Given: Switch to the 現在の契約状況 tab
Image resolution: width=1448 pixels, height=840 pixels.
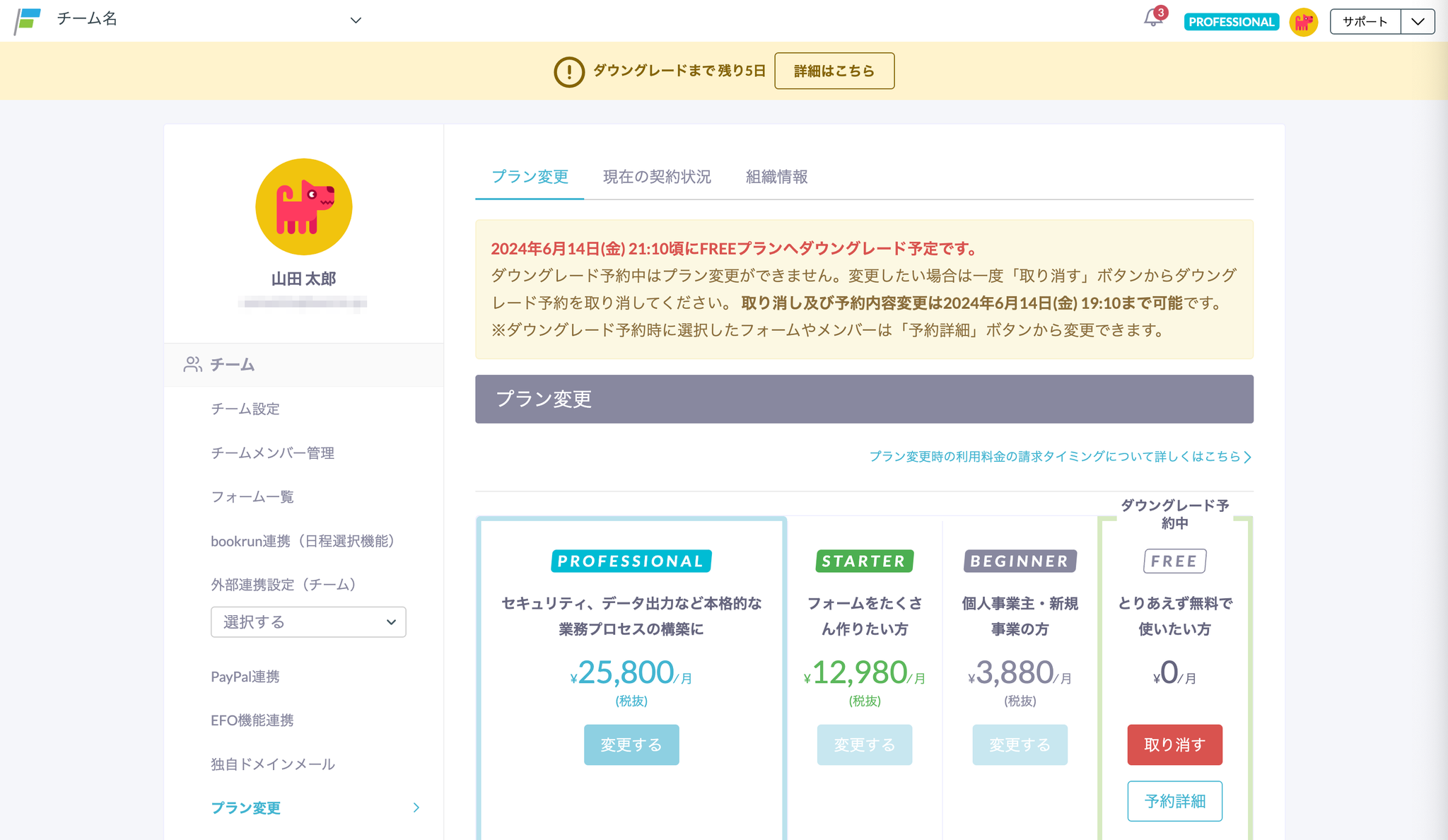Looking at the screenshot, I should 657,177.
